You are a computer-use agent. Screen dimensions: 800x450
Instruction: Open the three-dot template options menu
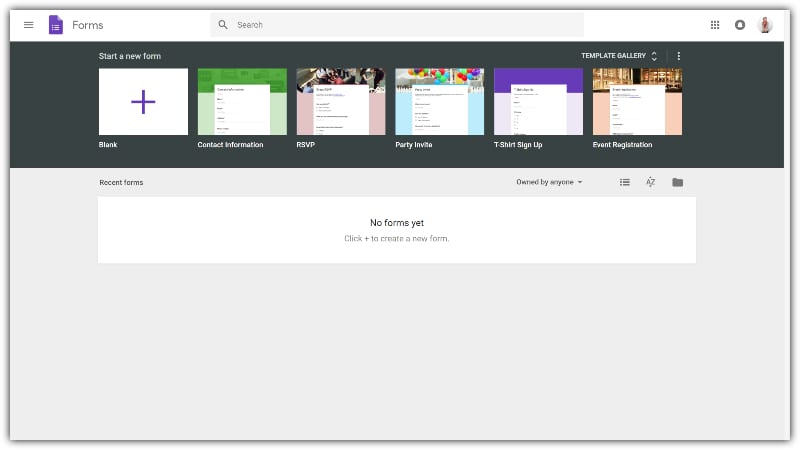click(x=679, y=56)
